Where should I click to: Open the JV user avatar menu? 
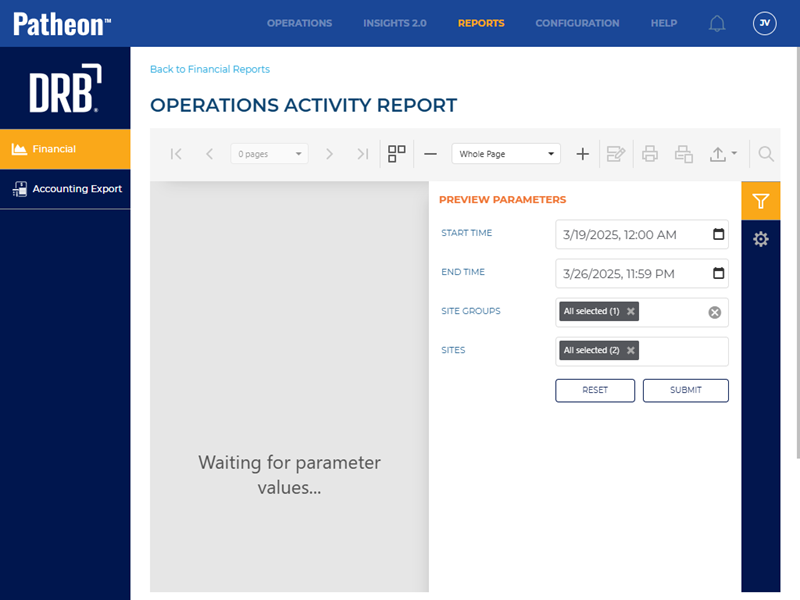[x=764, y=23]
